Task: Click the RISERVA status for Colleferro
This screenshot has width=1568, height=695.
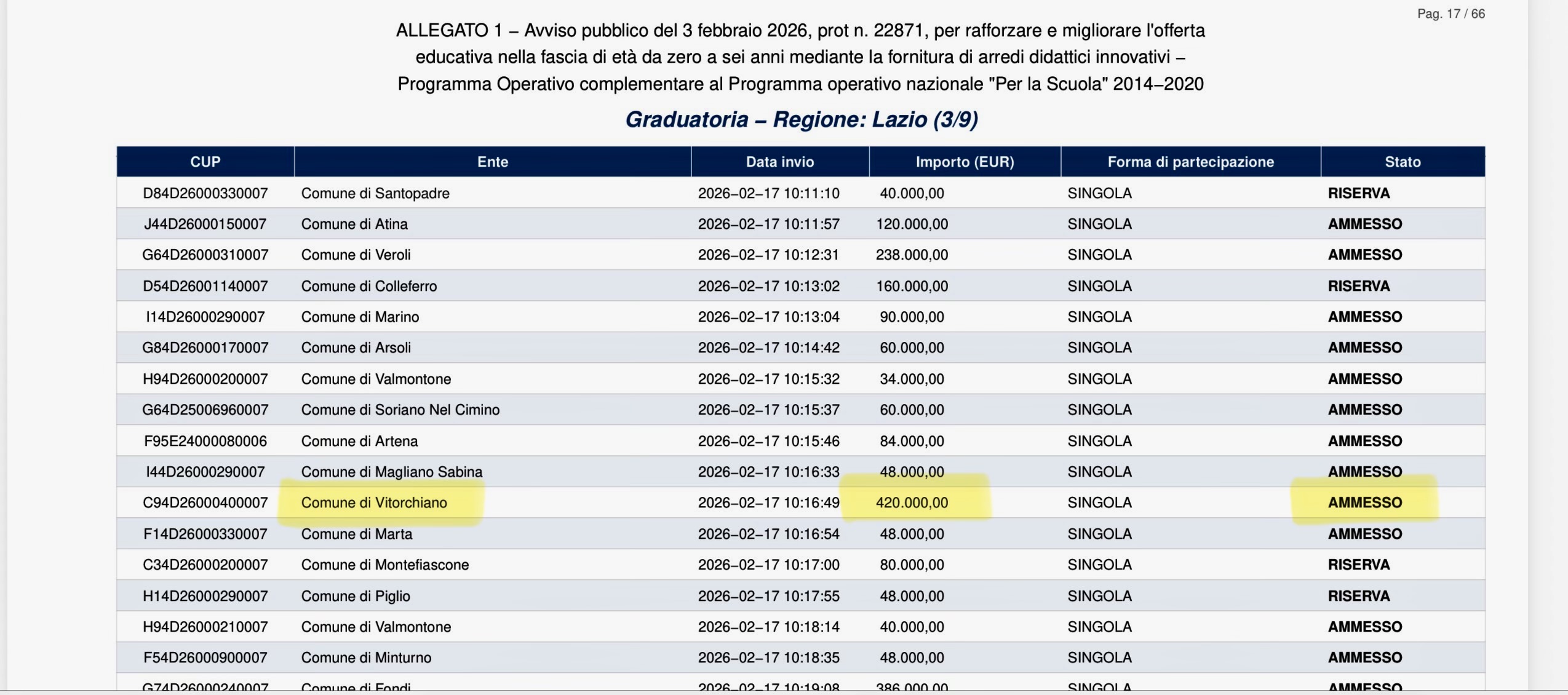Action: tap(1358, 286)
